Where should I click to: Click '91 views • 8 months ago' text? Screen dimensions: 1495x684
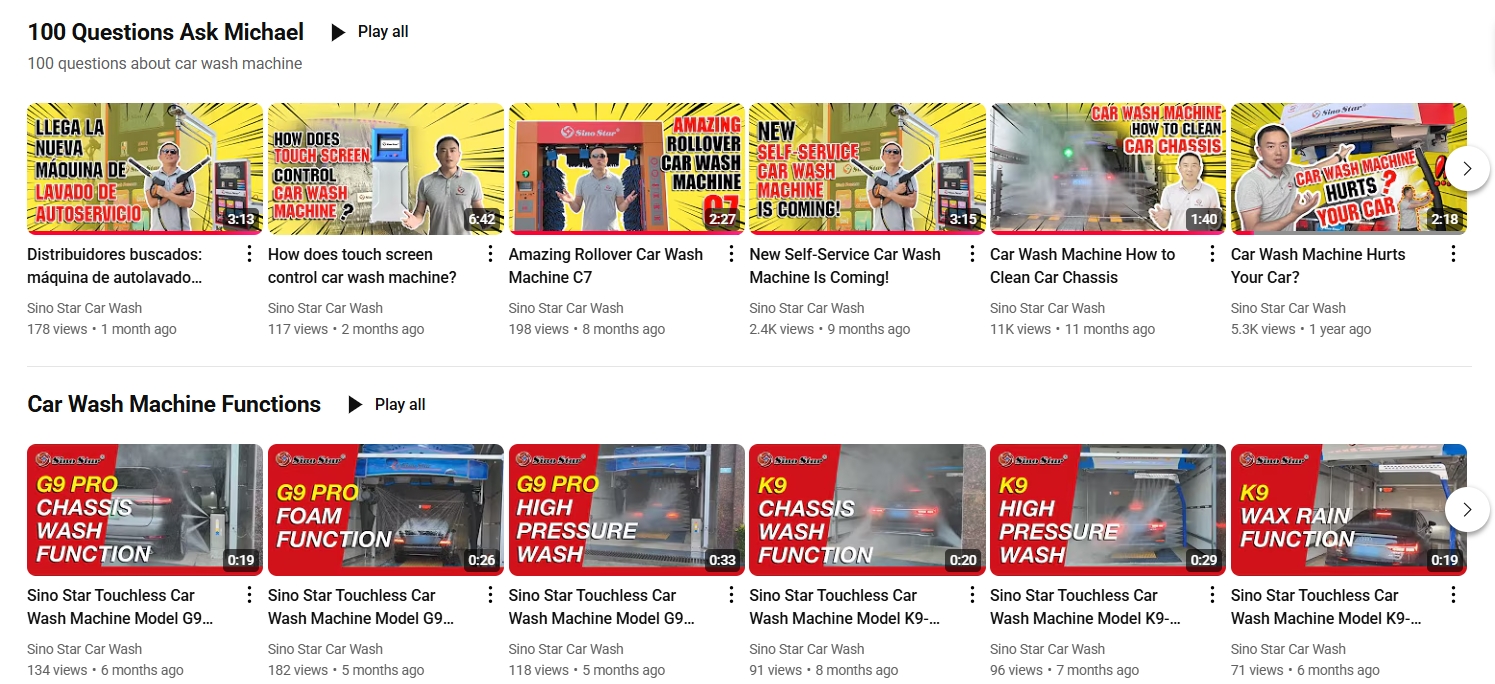[x=824, y=670]
